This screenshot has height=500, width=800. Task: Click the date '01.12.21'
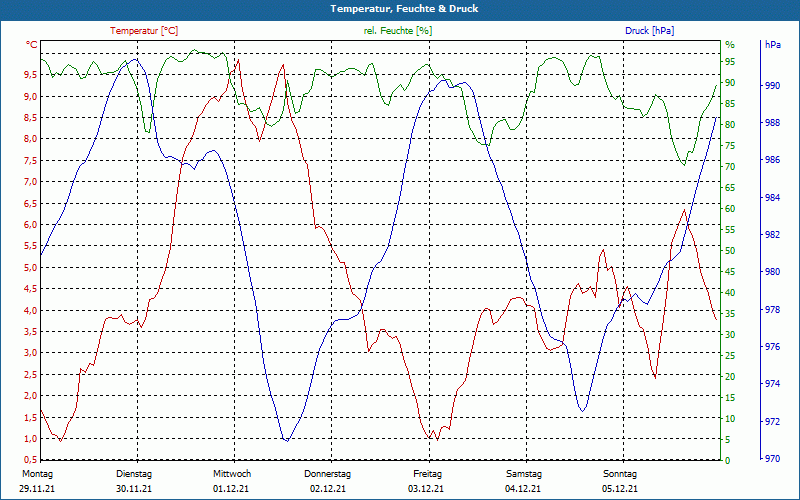click(231, 489)
